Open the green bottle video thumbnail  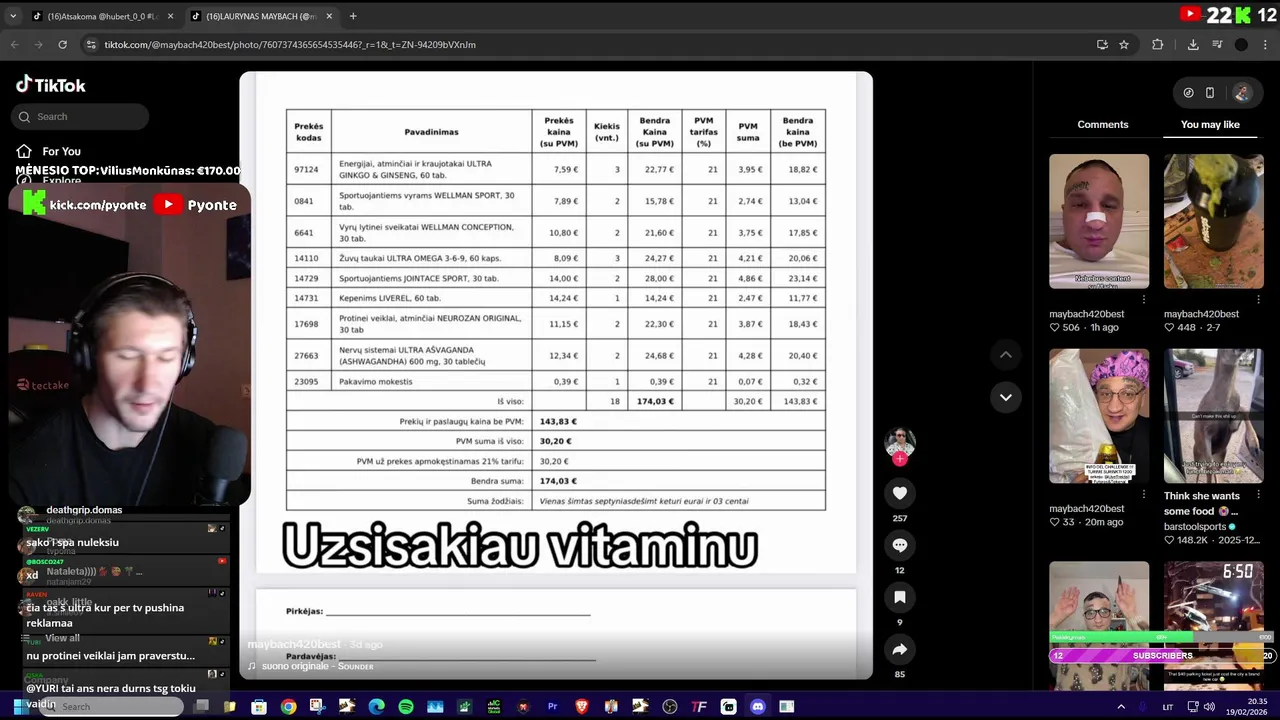point(1213,221)
